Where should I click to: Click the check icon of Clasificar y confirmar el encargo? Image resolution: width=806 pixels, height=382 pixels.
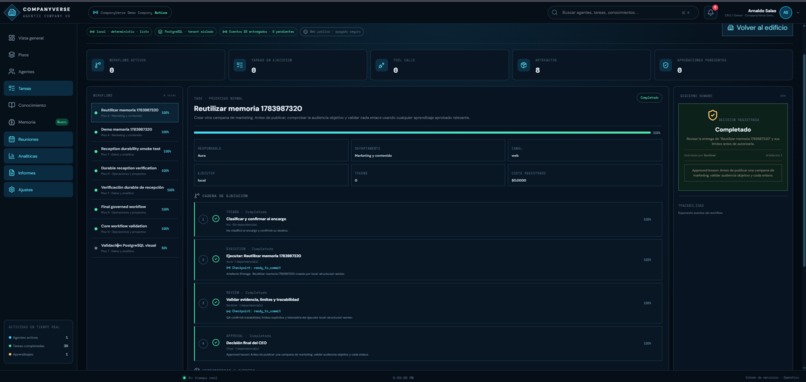pyautogui.click(x=216, y=219)
